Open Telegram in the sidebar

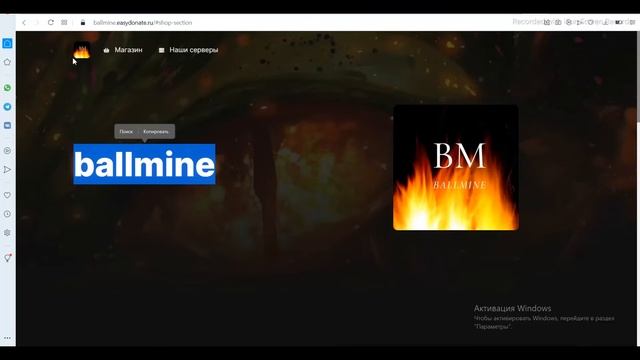[7, 107]
